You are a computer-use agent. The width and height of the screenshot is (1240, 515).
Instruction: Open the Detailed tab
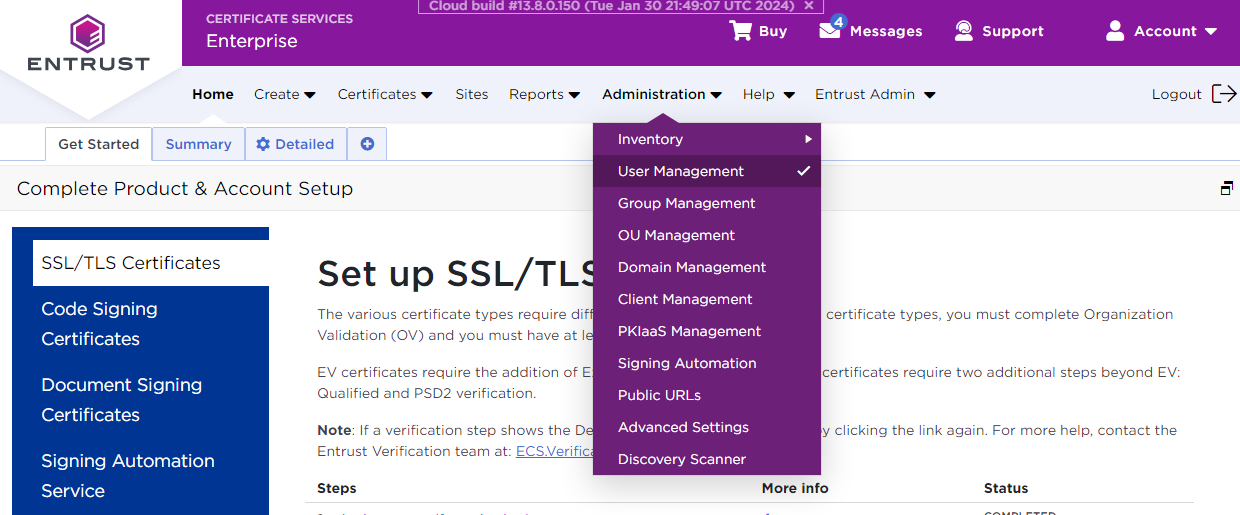coord(295,144)
